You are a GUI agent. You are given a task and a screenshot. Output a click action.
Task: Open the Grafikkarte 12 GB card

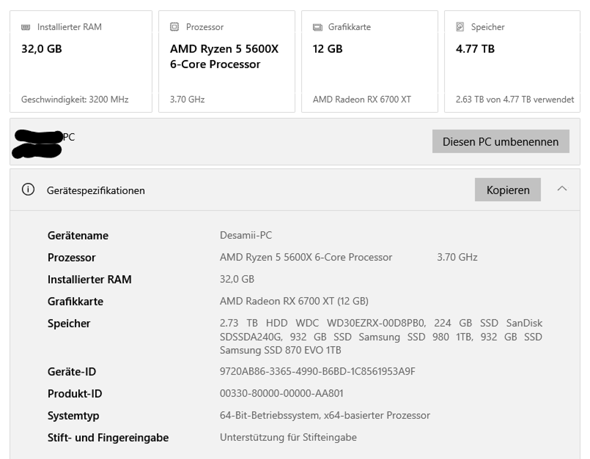pos(370,61)
